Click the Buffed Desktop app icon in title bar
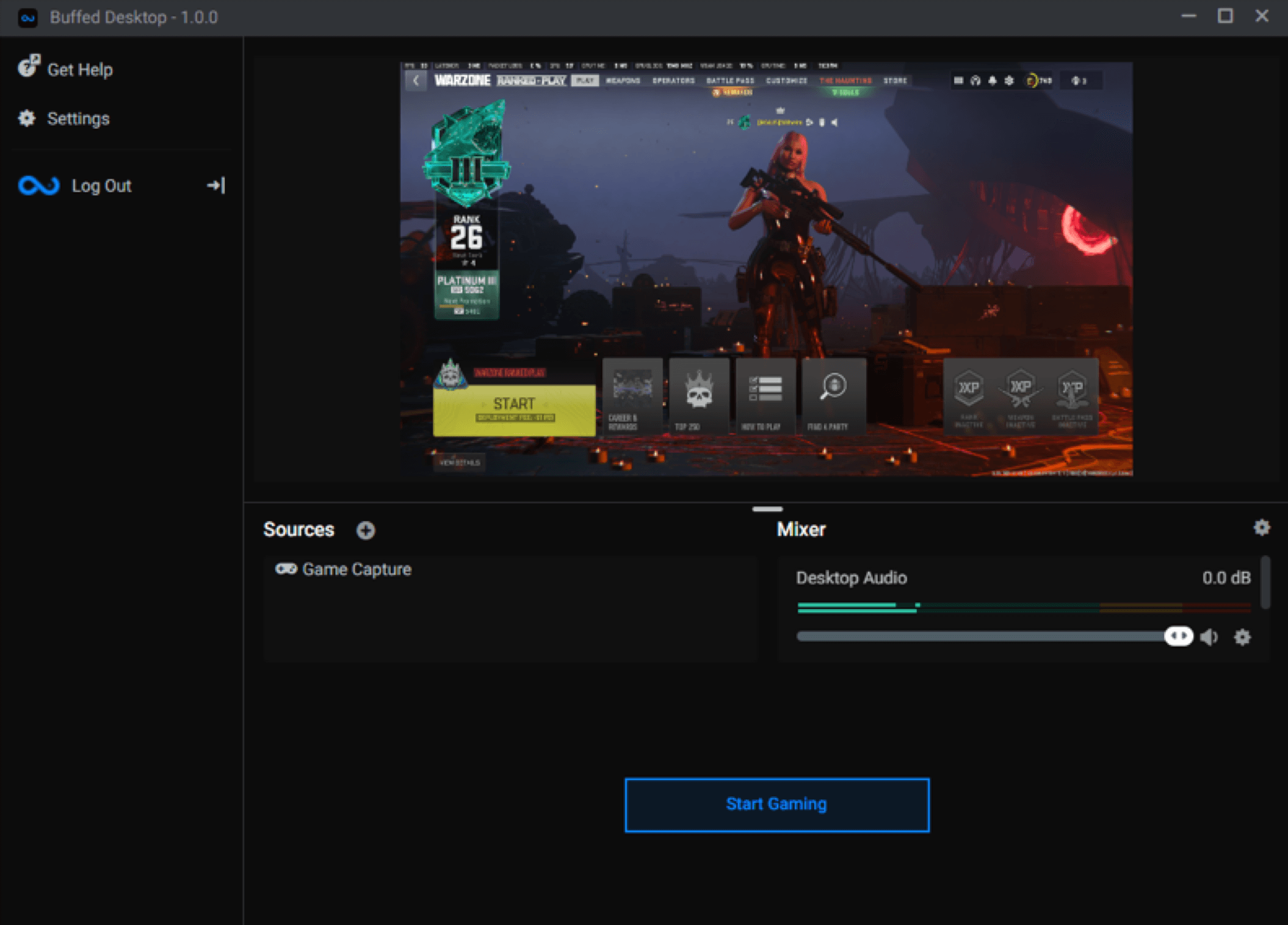The height and width of the screenshot is (925, 1288). (27, 17)
